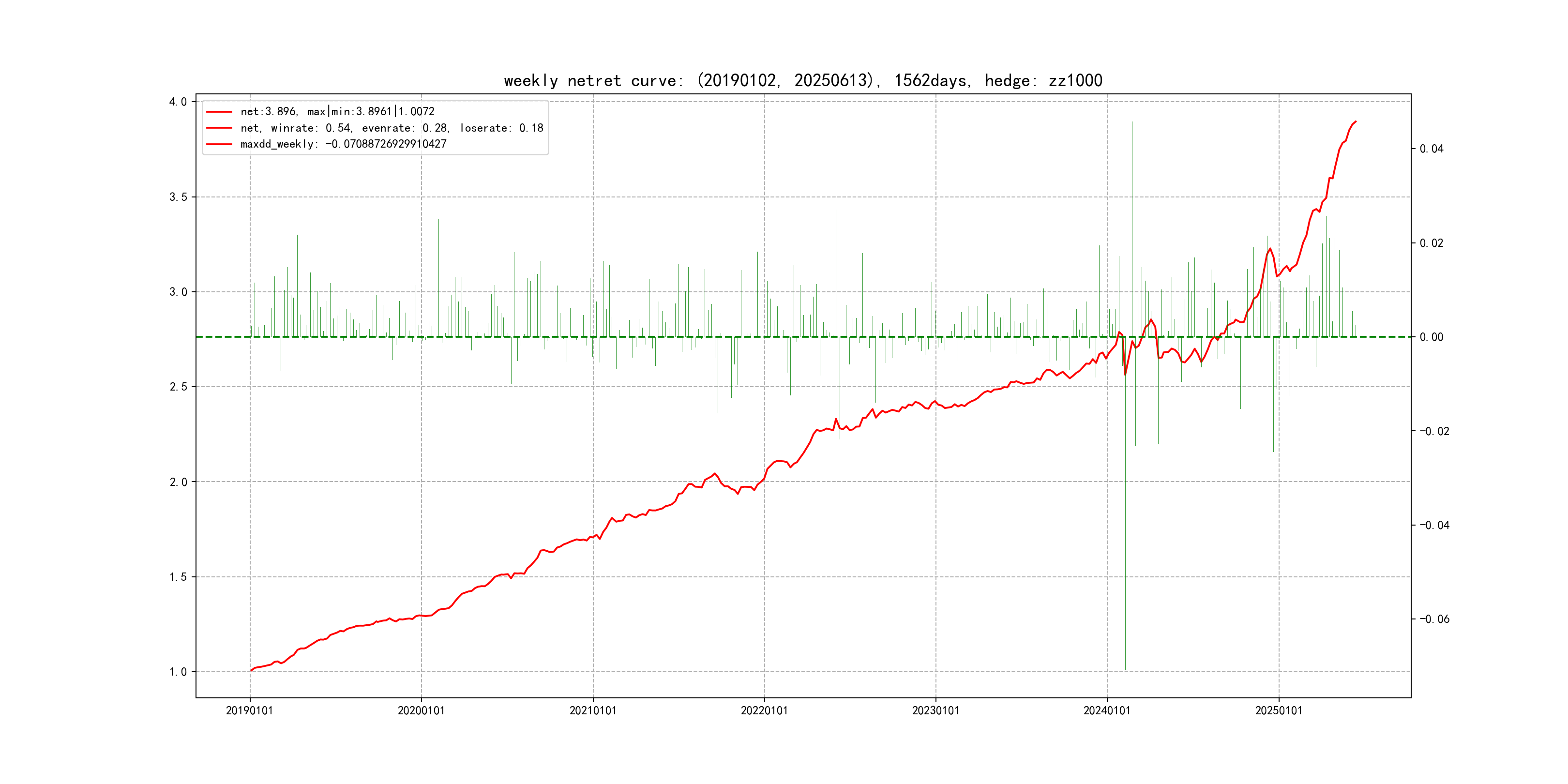Click the 20190101 x-axis label
This screenshot has height=784, width=1568.
[x=250, y=710]
